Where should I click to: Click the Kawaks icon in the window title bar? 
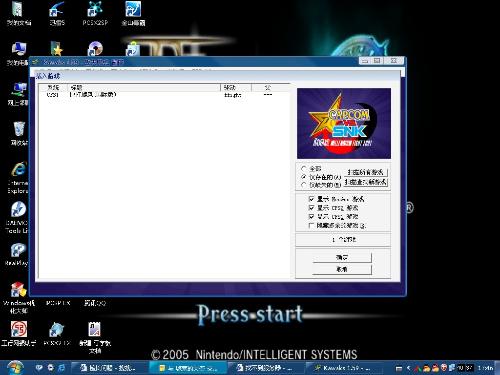pyautogui.click(x=36, y=62)
